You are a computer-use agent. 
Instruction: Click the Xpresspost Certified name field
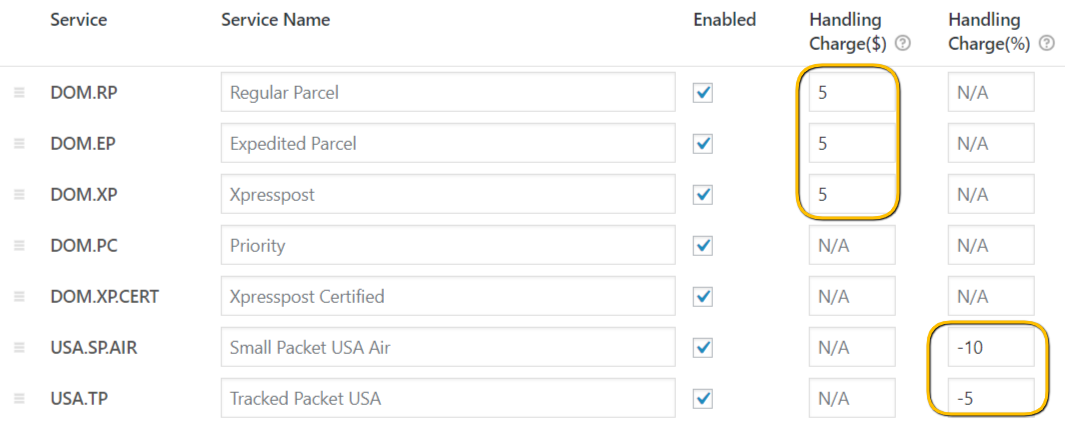(x=448, y=296)
